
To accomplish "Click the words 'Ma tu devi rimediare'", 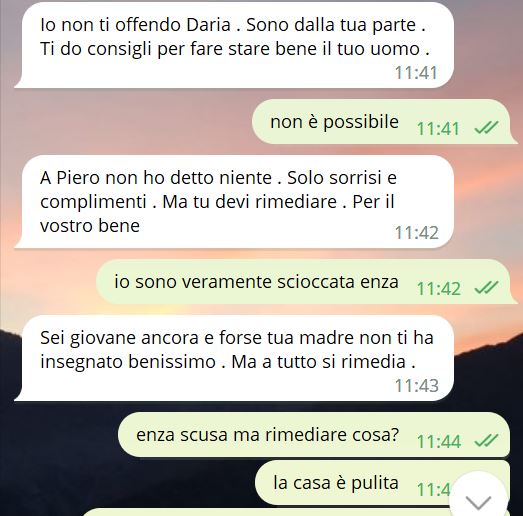I will click(x=249, y=201).
